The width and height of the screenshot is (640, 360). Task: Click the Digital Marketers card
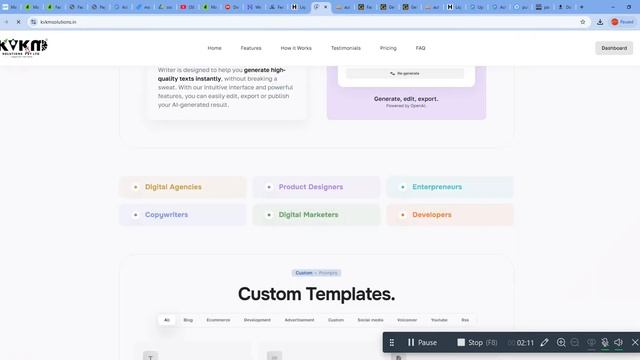pos(316,215)
